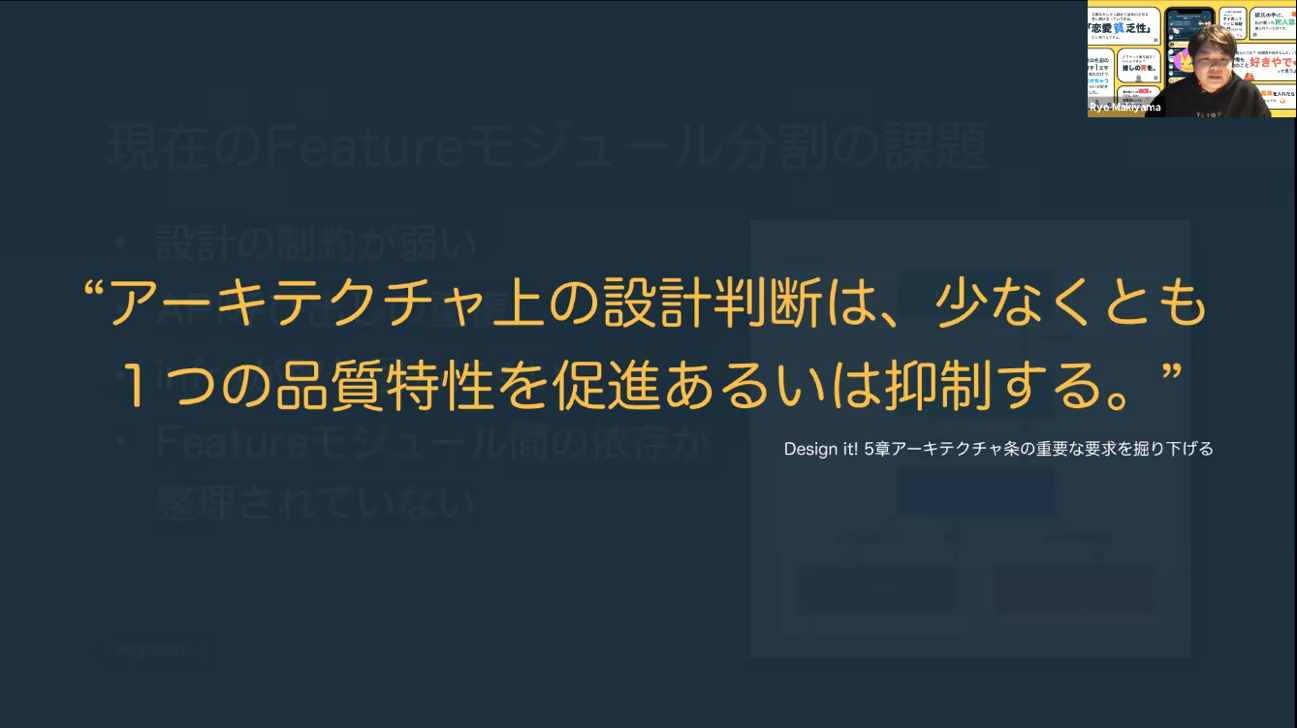Click the speaker's webcam video thumbnail
The height and width of the screenshot is (728, 1297).
click(x=1192, y=59)
